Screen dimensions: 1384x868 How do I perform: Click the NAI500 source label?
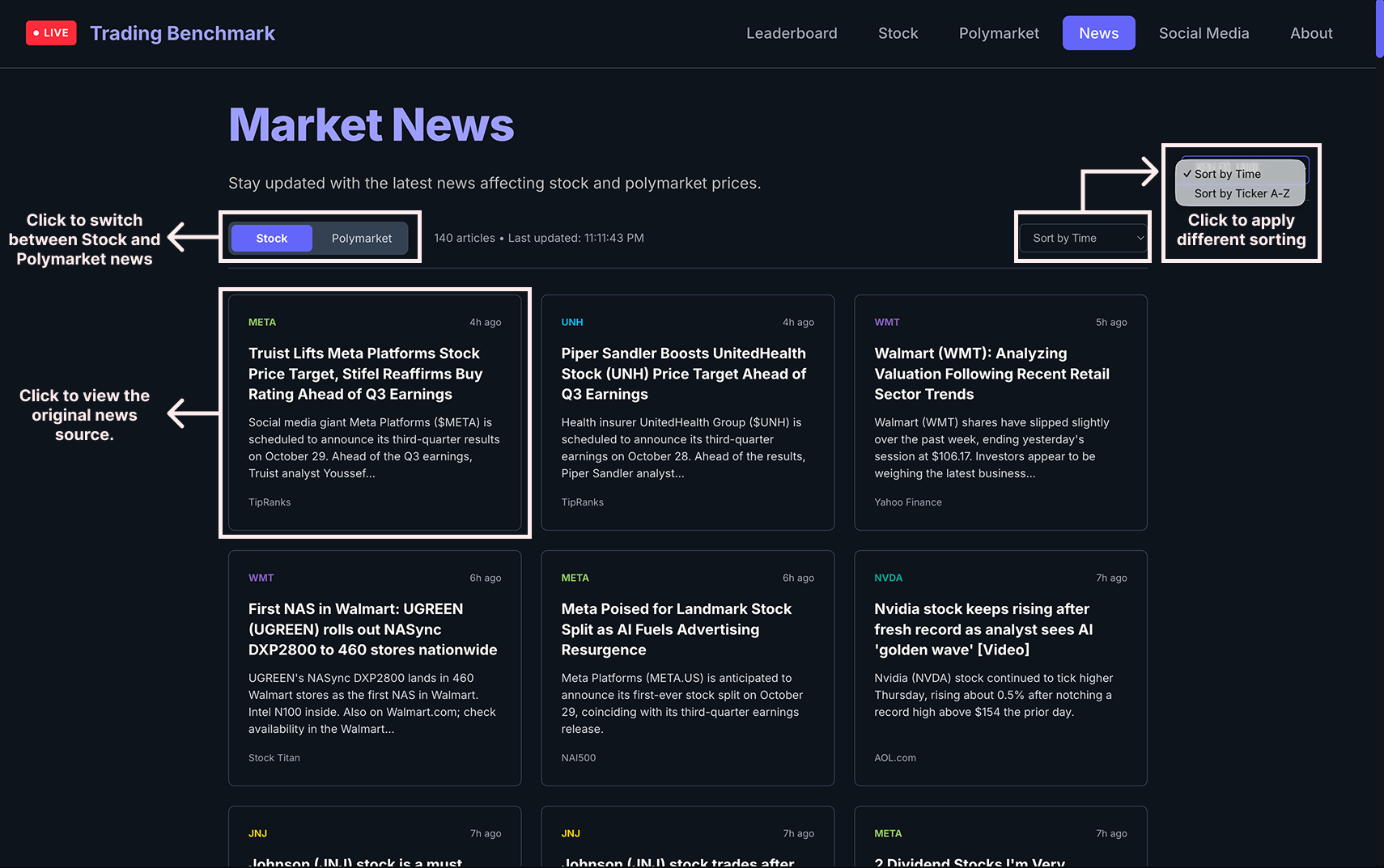[x=579, y=758]
